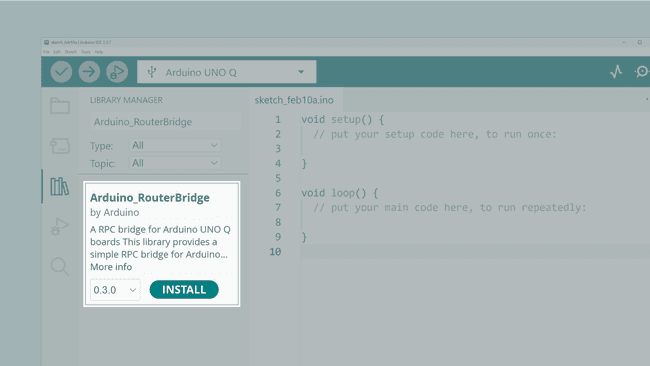Open the Edit menu
Screen dimensions: 650x366
57,52
